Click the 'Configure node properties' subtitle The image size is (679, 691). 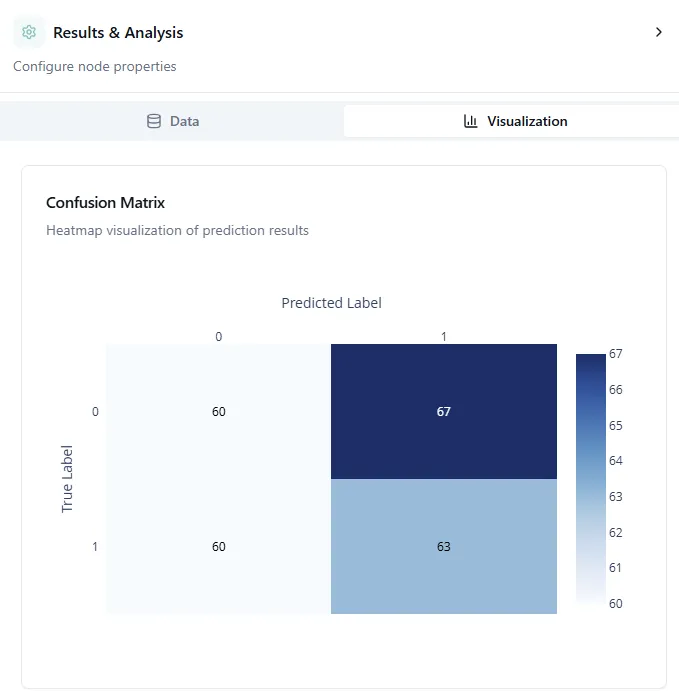(x=95, y=67)
